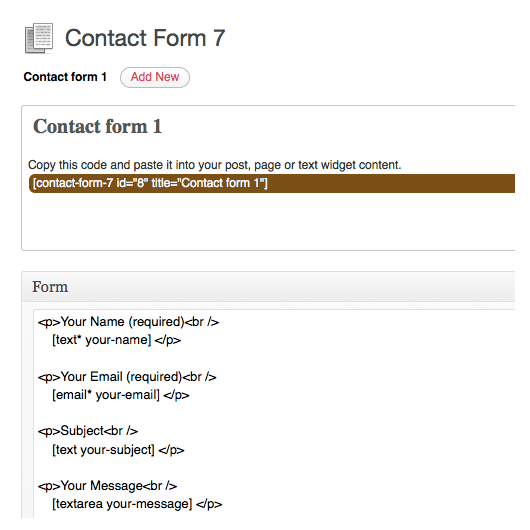The height and width of the screenshot is (530, 530).
Task: Click blank area below the shortcode bar
Action: tap(268, 221)
